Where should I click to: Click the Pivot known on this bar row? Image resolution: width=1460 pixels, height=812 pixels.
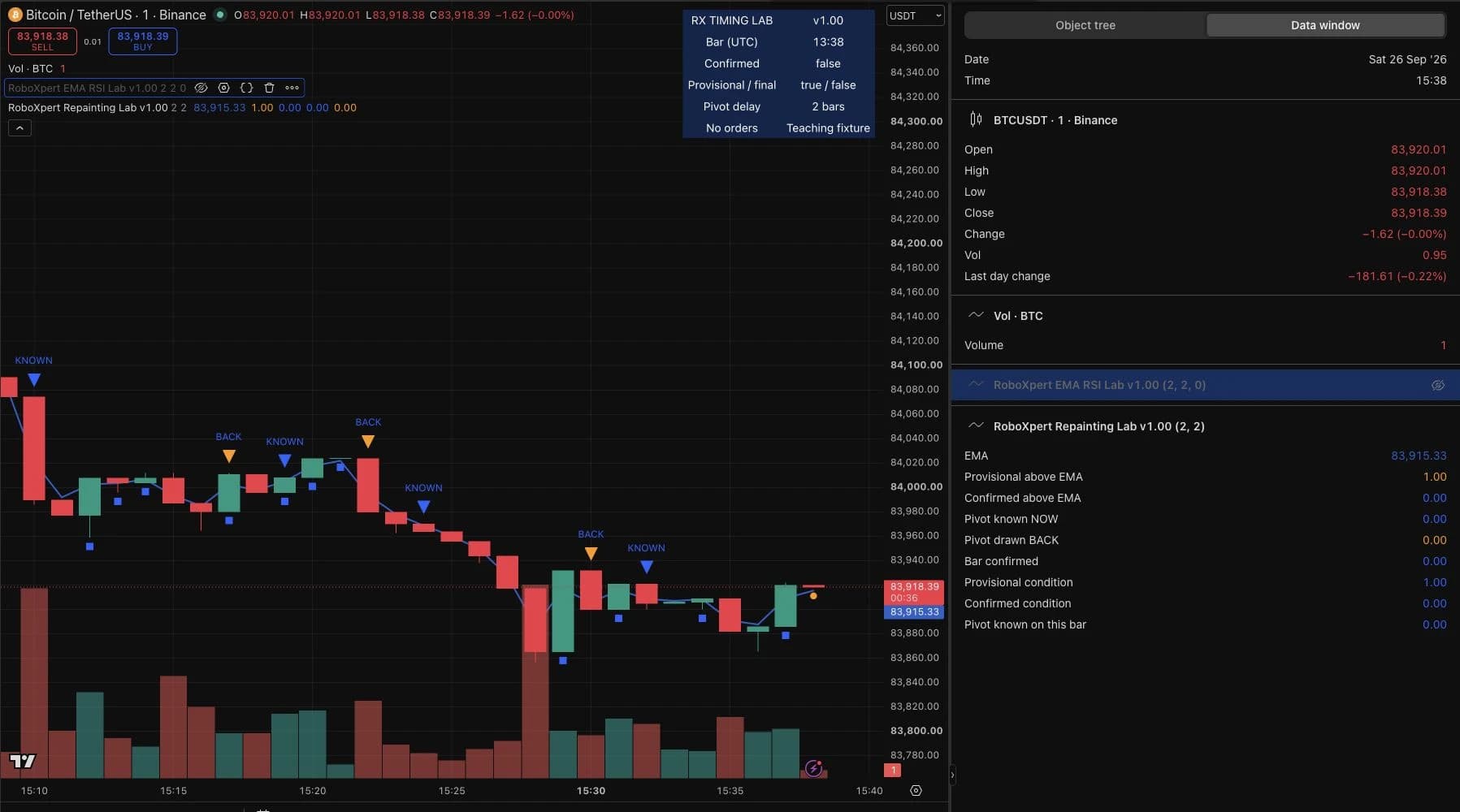tap(1205, 624)
